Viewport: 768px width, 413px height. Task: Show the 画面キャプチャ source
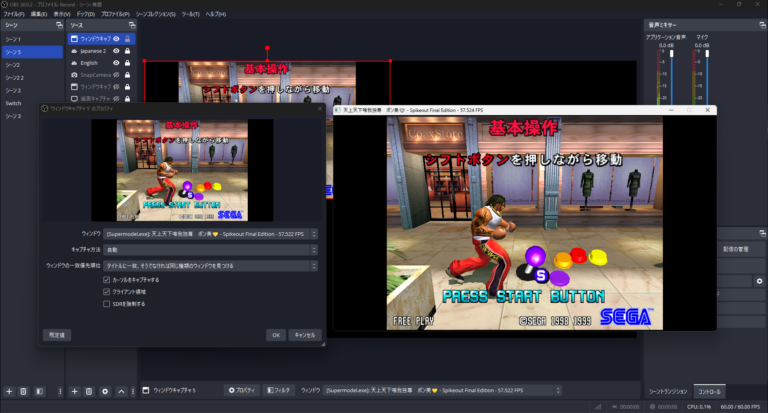click(116, 98)
